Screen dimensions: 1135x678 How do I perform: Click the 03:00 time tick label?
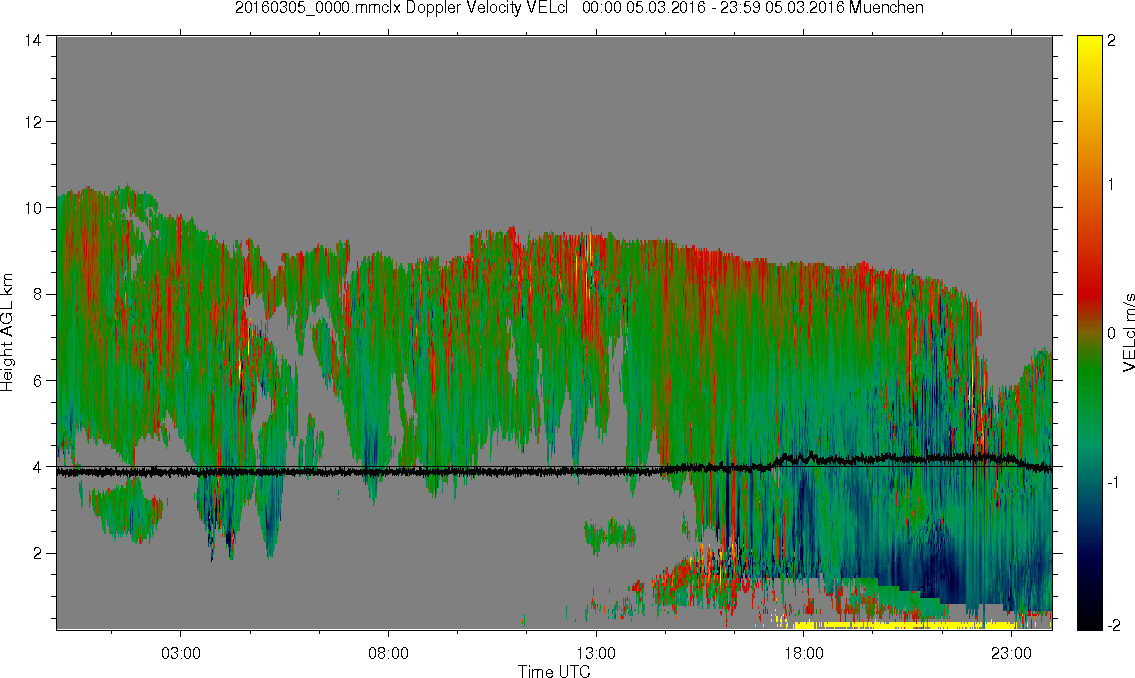coord(180,653)
